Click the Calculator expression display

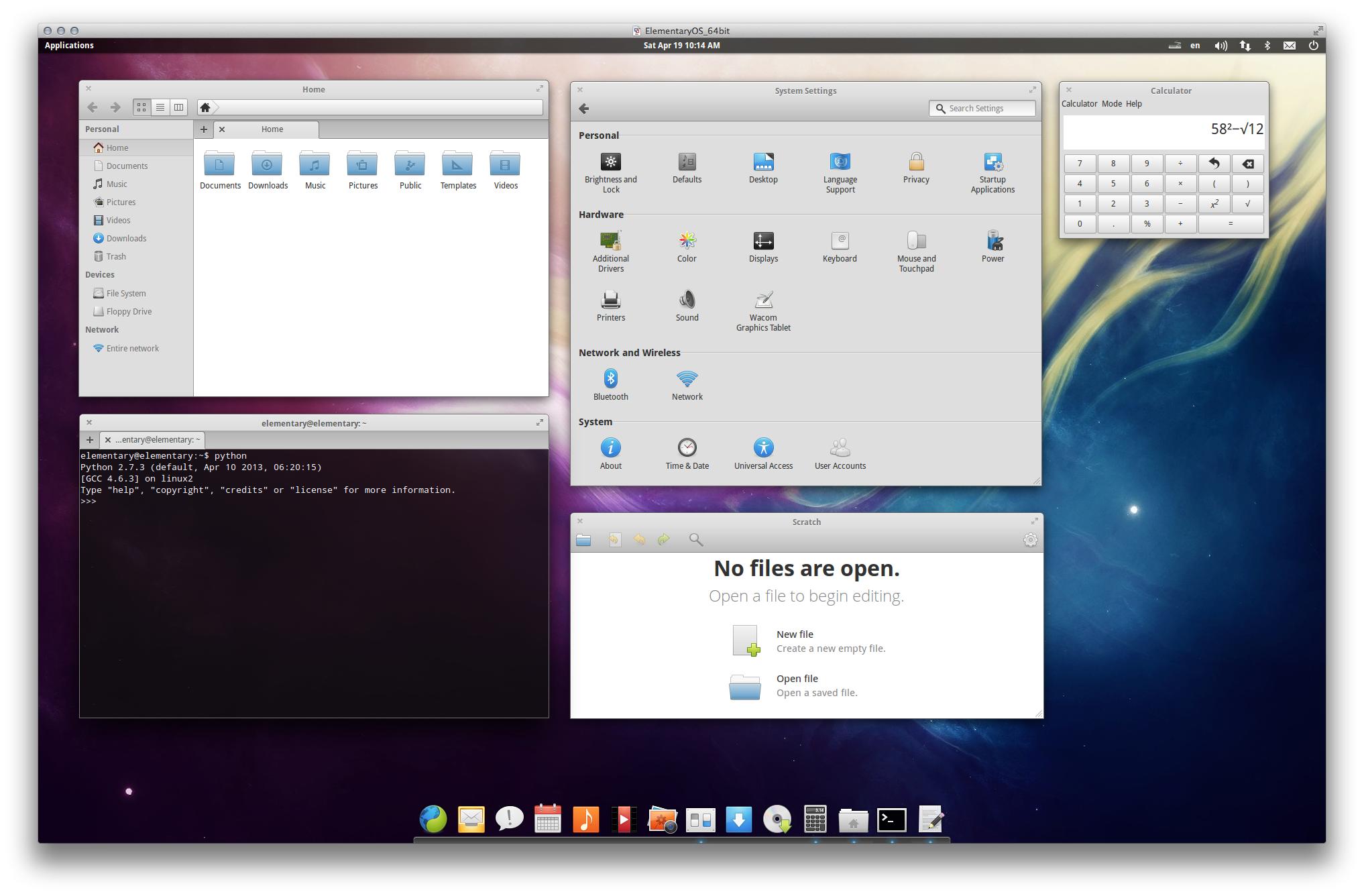(x=1163, y=131)
